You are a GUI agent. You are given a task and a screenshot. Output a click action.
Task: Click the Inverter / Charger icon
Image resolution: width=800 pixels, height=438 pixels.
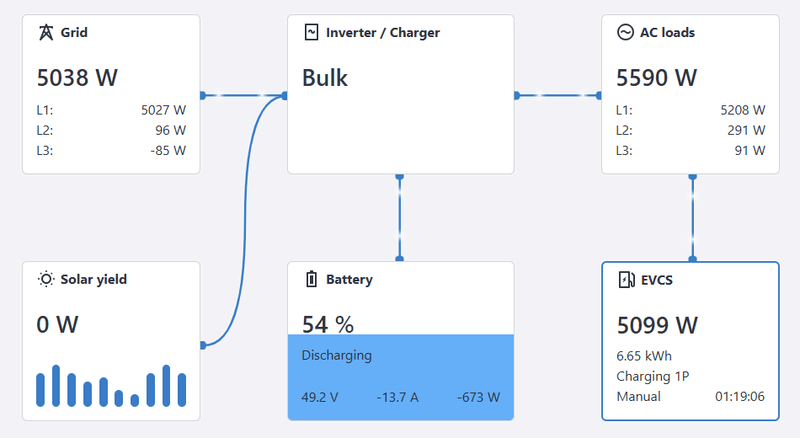tap(311, 32)
